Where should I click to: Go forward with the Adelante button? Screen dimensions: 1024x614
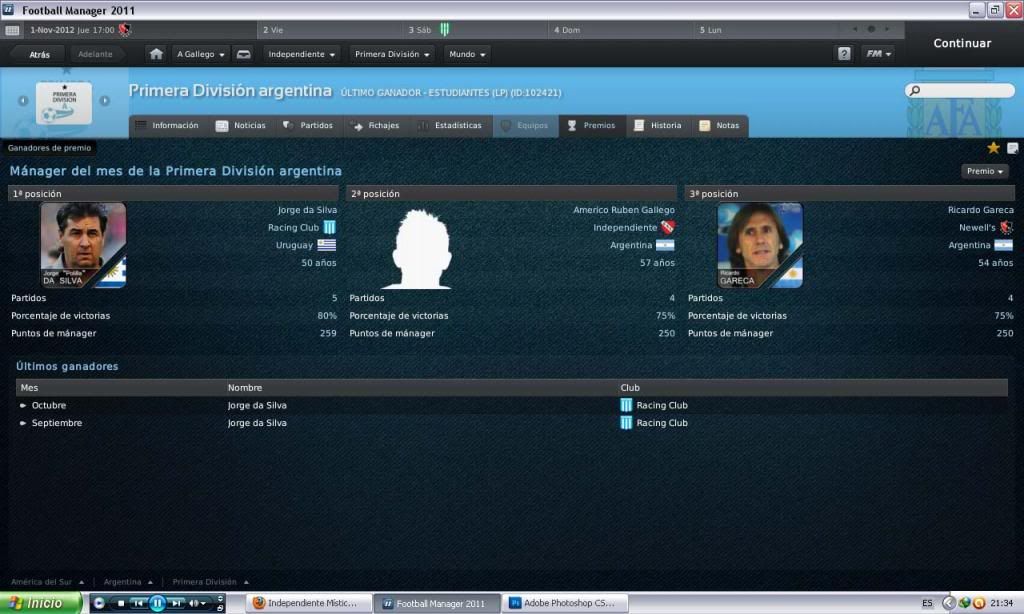point(95,54)
